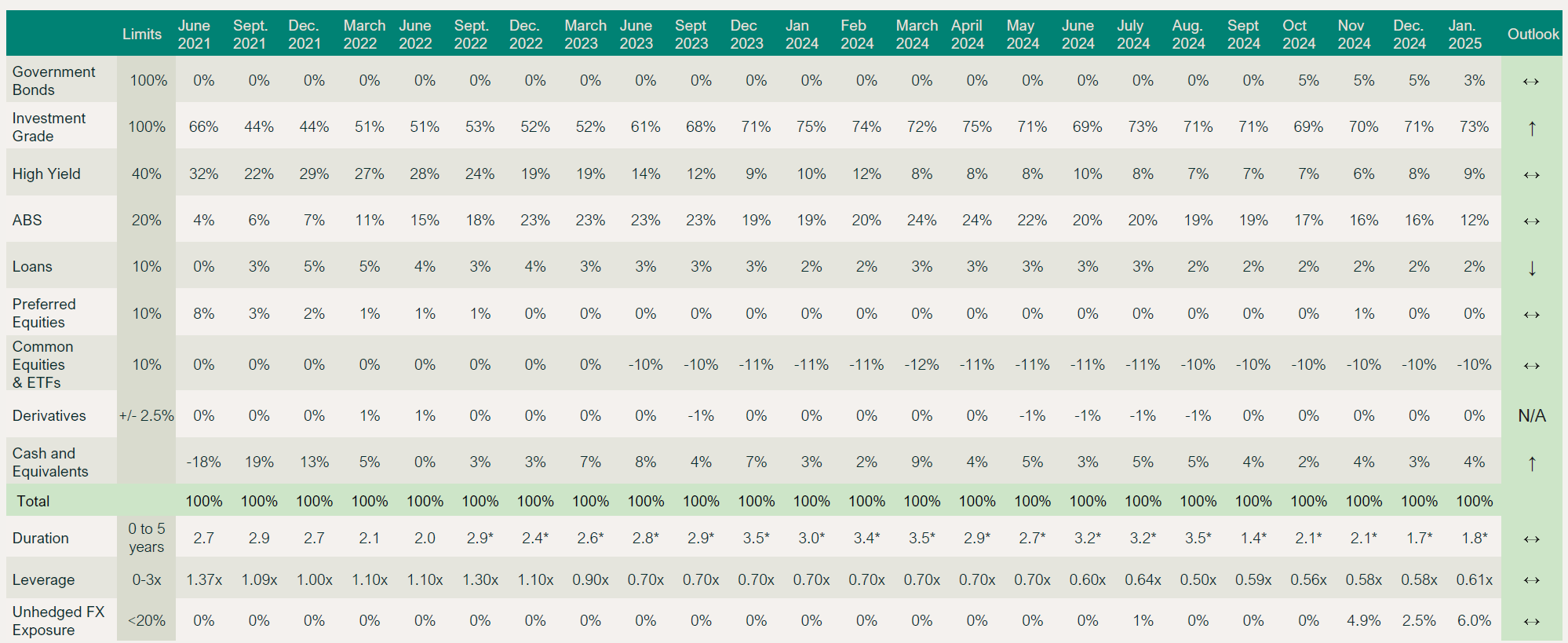Click the Leverage outlook sideways arrow
Viewport: 1568px width, 643px height.
[1531, 580]
